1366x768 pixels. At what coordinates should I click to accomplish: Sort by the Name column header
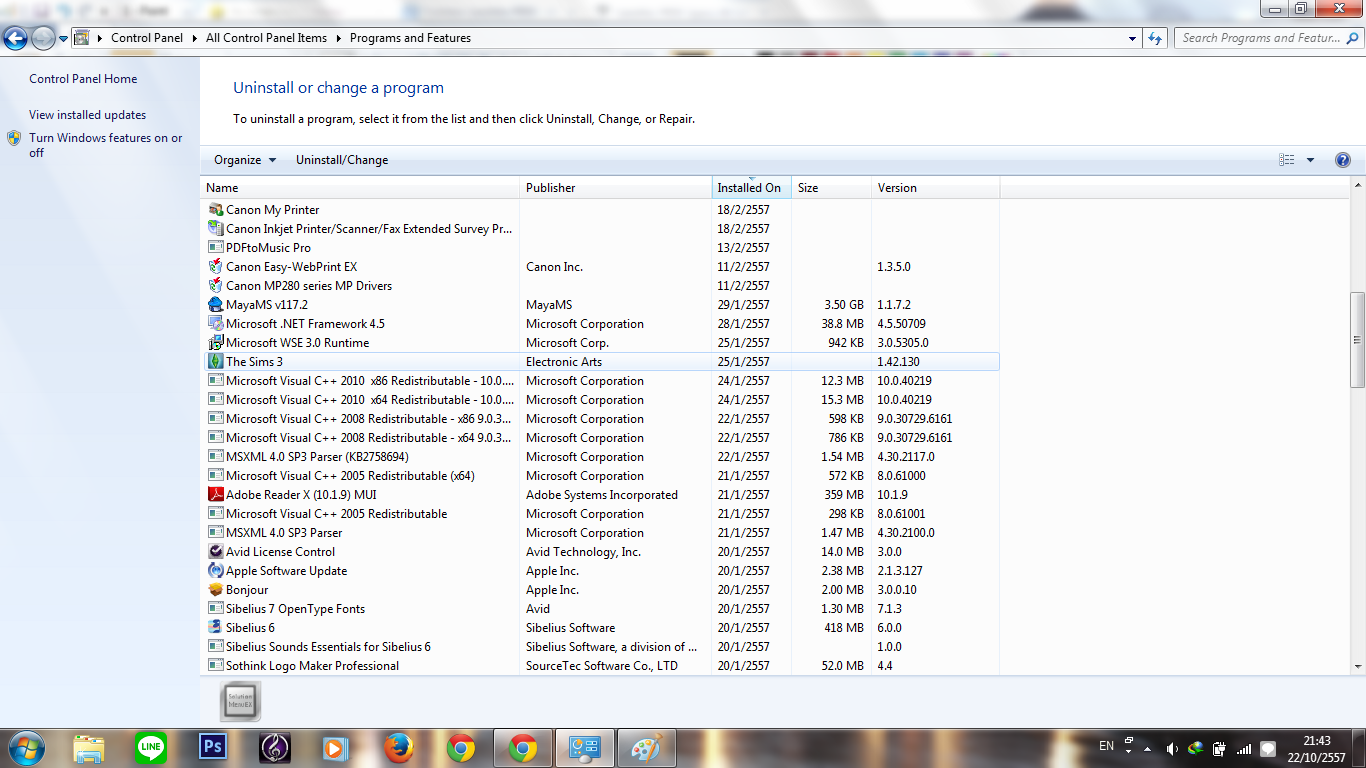pyautogui.click(x=361, y=188)
